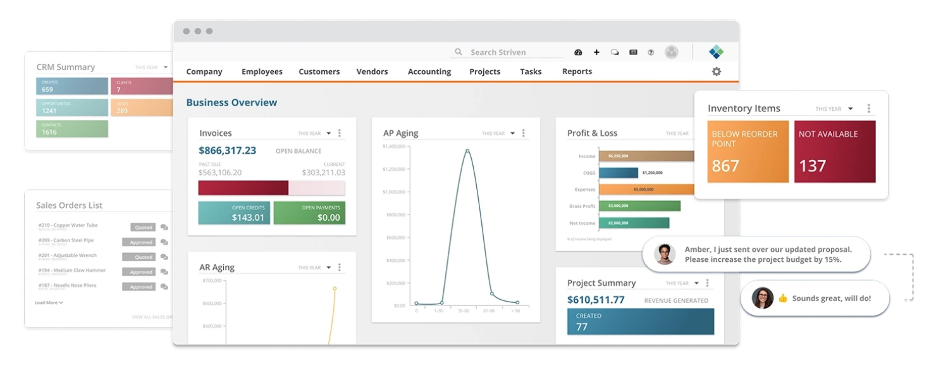
Task: Open the AR Aging widget three-dot menu
Action: [x=340, y=268]
